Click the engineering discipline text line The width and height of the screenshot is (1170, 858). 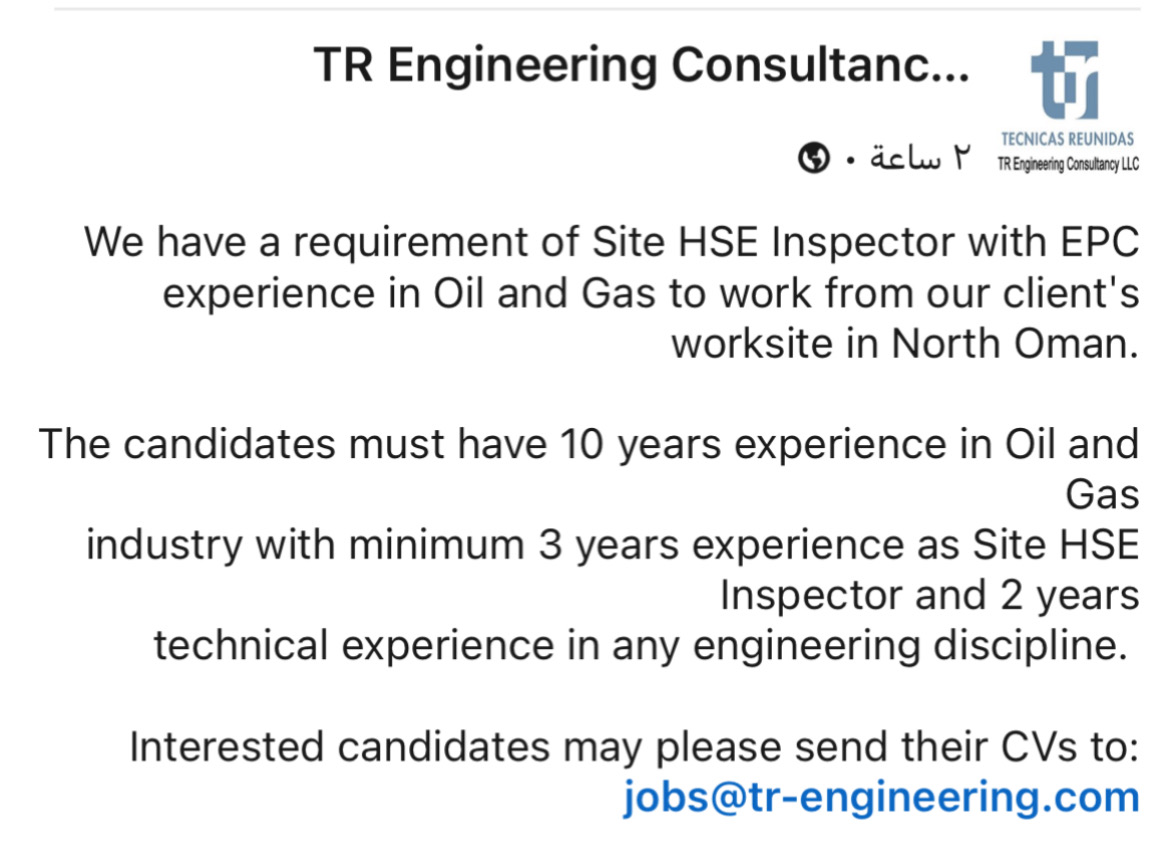pos(640,645)
